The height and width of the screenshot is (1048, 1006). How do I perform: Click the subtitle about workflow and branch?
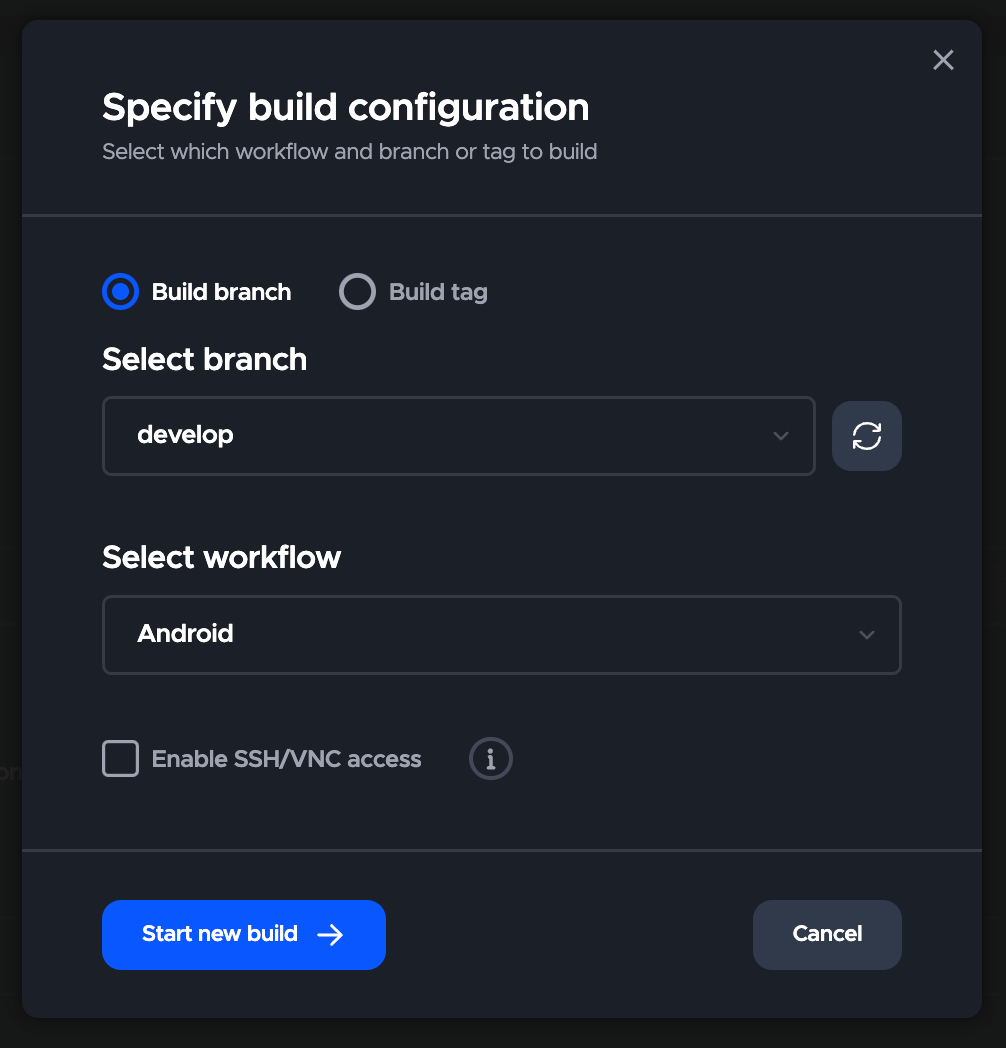[350, 152]
